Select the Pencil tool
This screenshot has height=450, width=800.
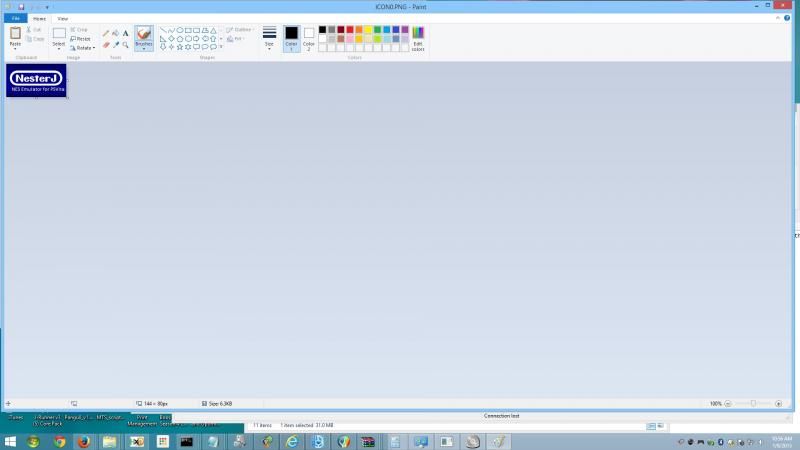tap(106, 33)
